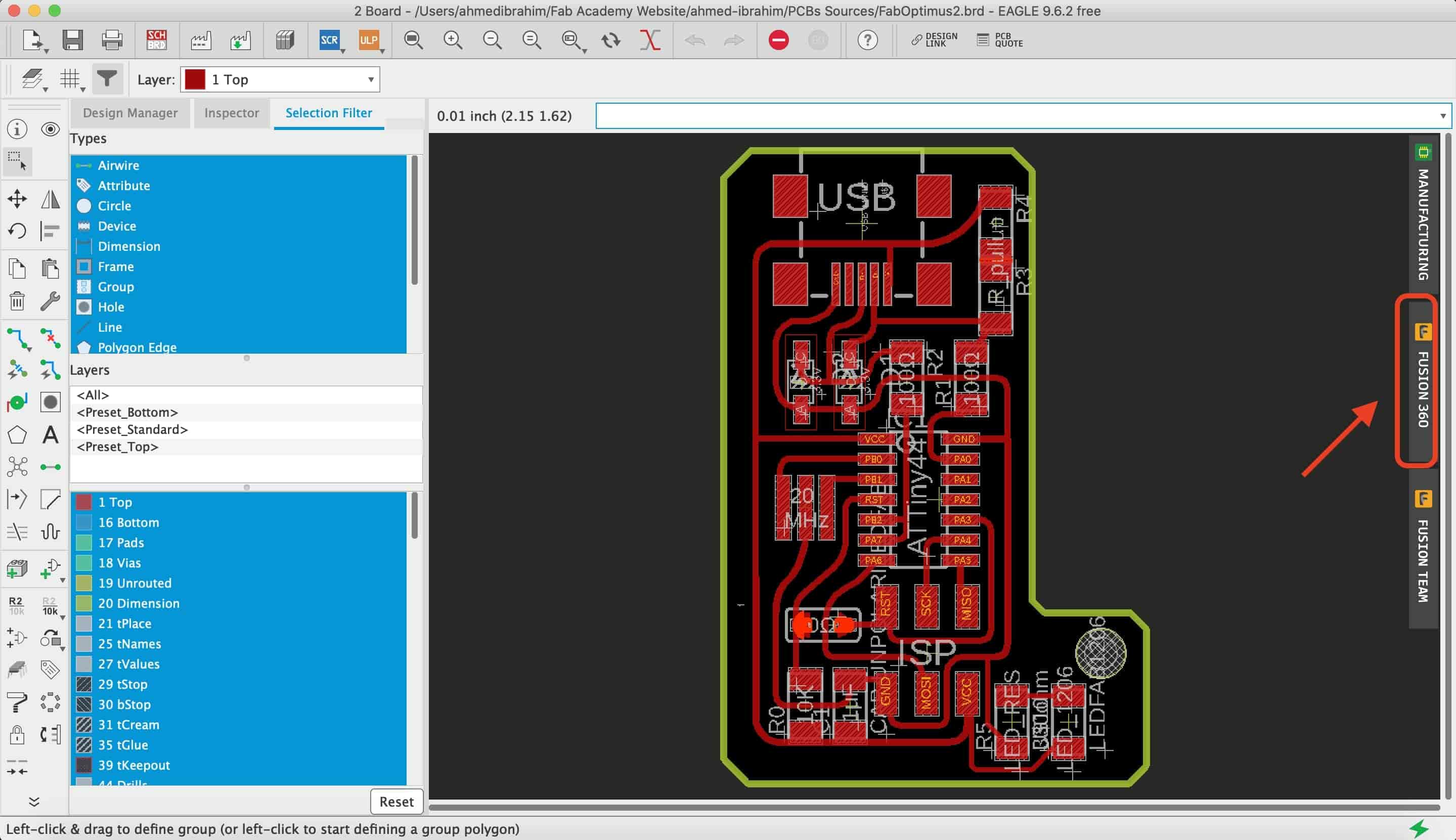The width and height of the screenshot is (1456, 840).
Task: Open the FUSION TEAM side panel tab
Action: 1423,548
